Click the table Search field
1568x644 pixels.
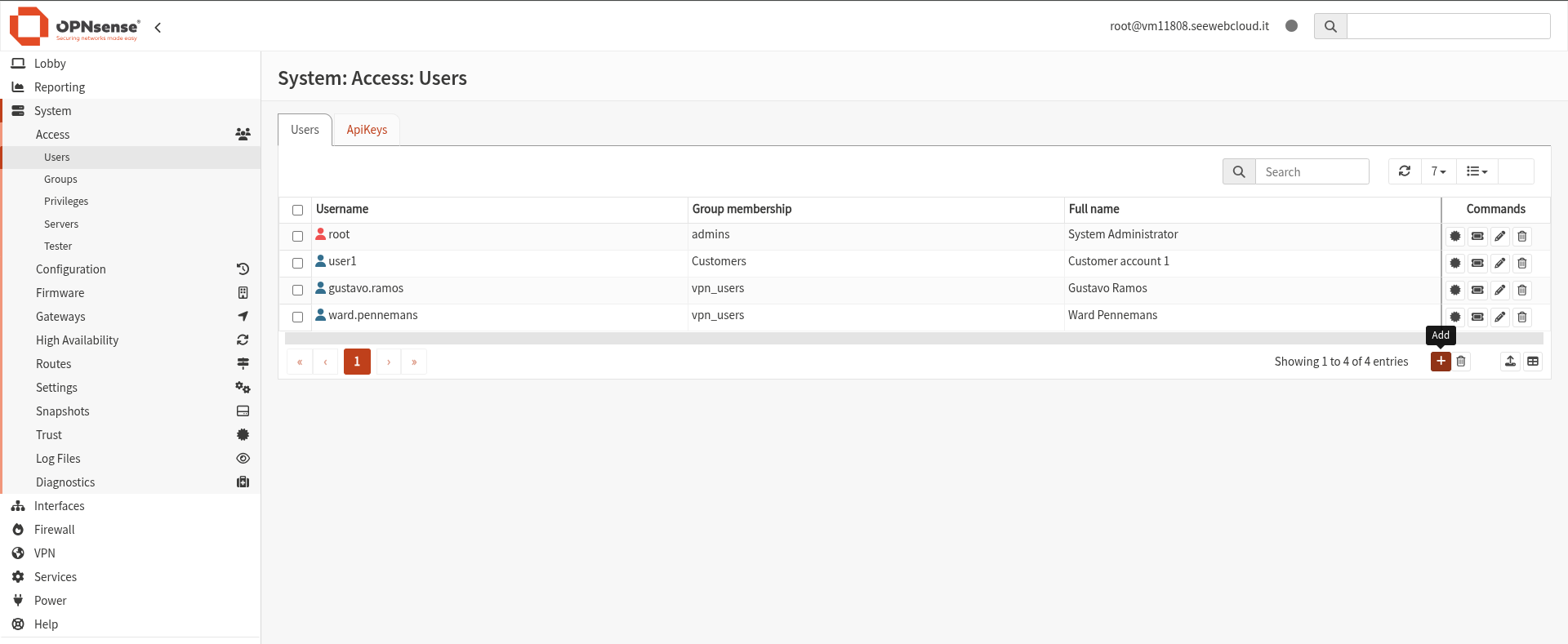pos(1312,171)
